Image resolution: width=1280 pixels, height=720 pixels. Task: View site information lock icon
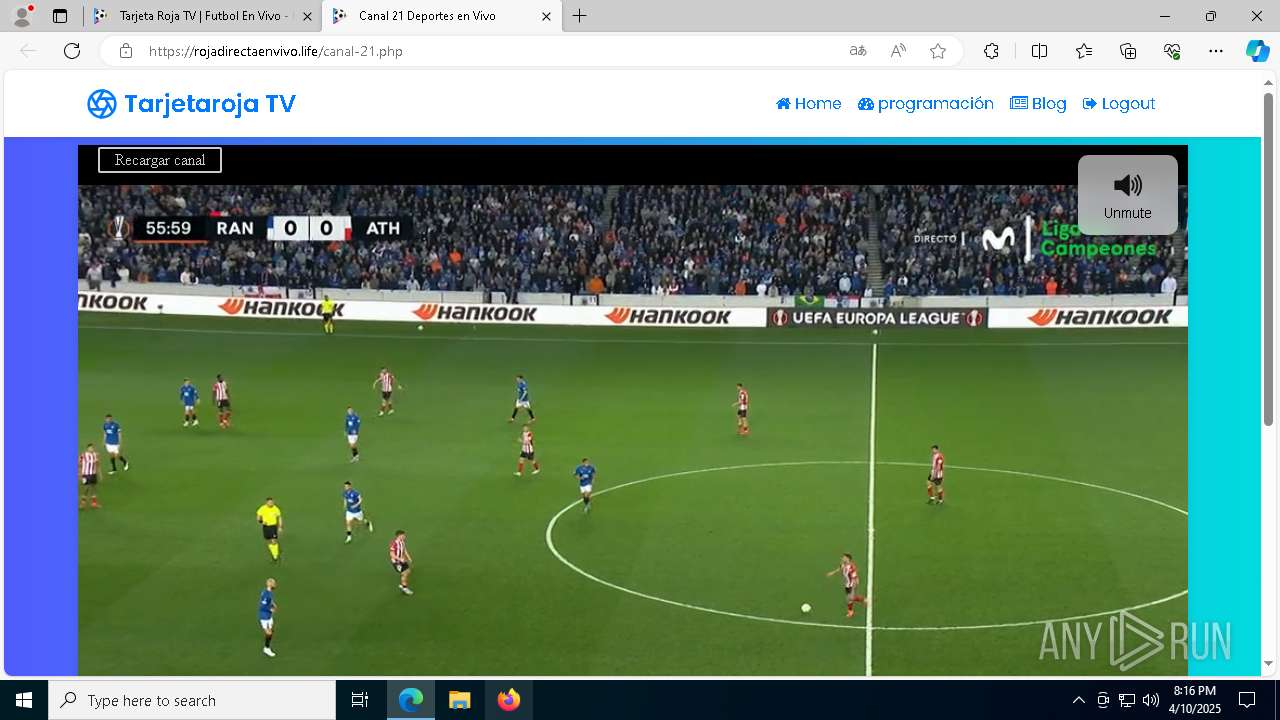[x=126, y=51]
